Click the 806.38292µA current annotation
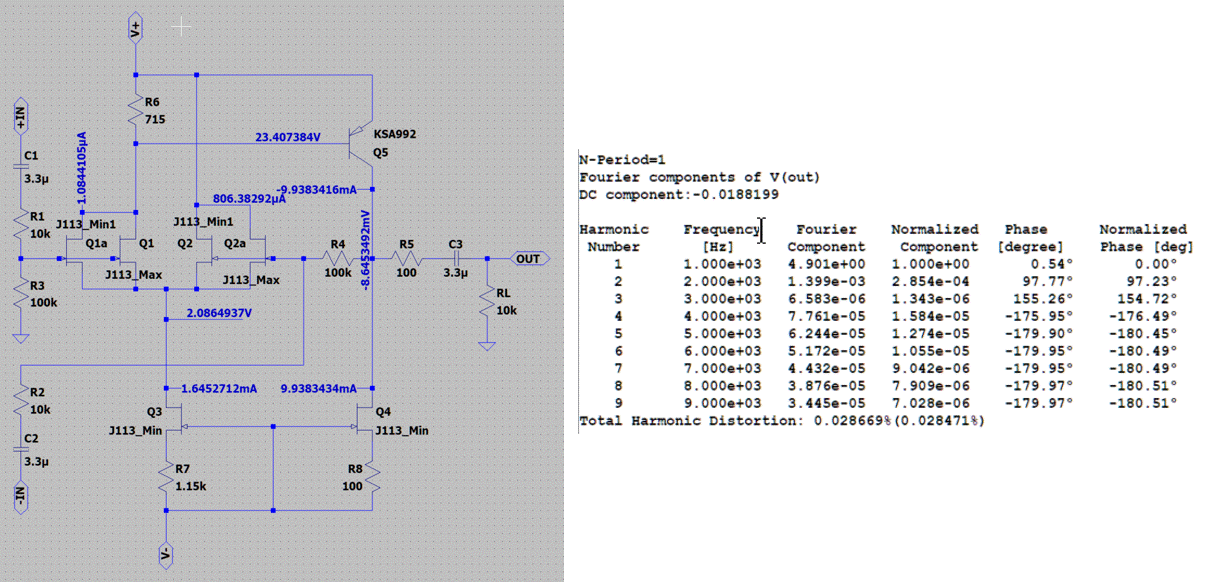The image size is (1215, 582). tap(250, 200)
